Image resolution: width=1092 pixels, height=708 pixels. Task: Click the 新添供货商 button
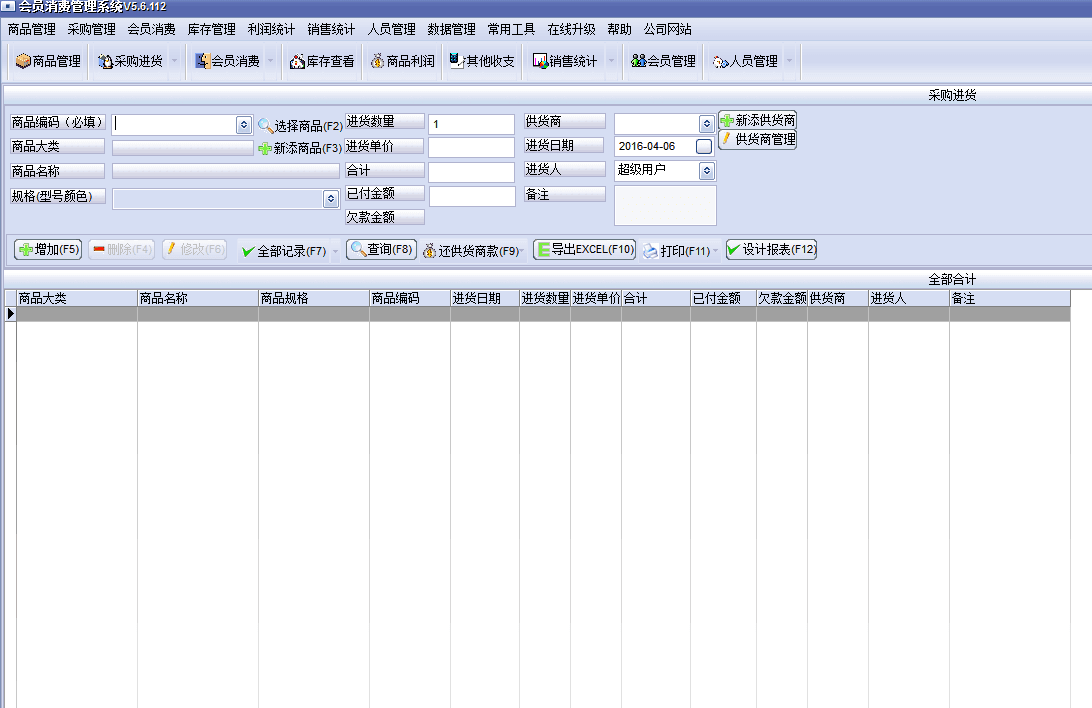[757, 120]
